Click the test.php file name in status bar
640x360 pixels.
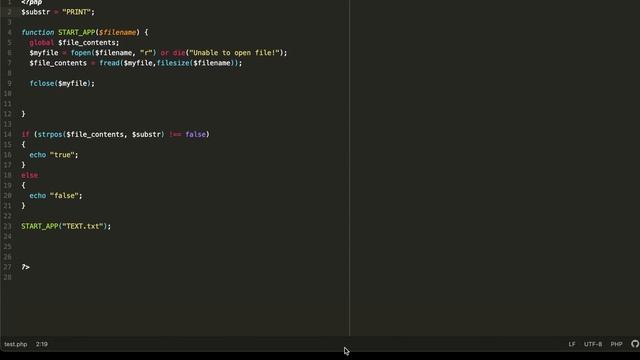coord(16,344)
